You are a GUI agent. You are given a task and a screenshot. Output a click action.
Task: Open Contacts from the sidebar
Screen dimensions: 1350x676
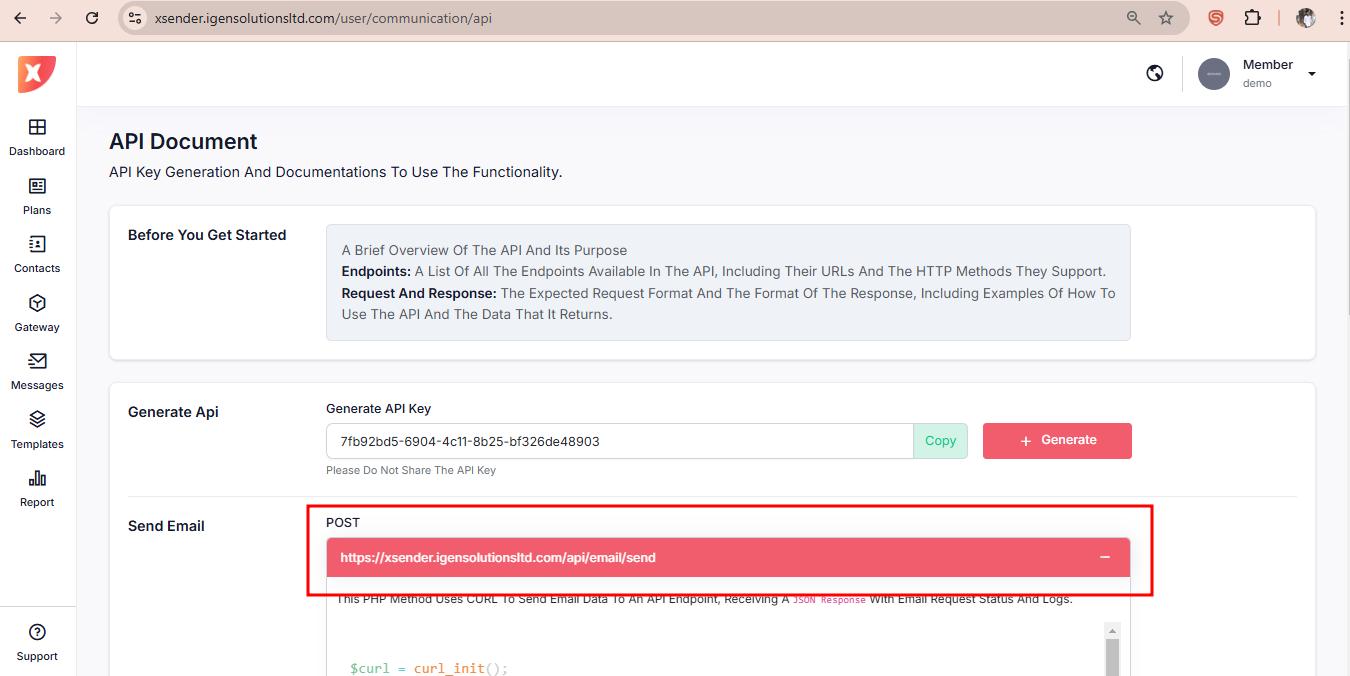(x=37, y=254)
